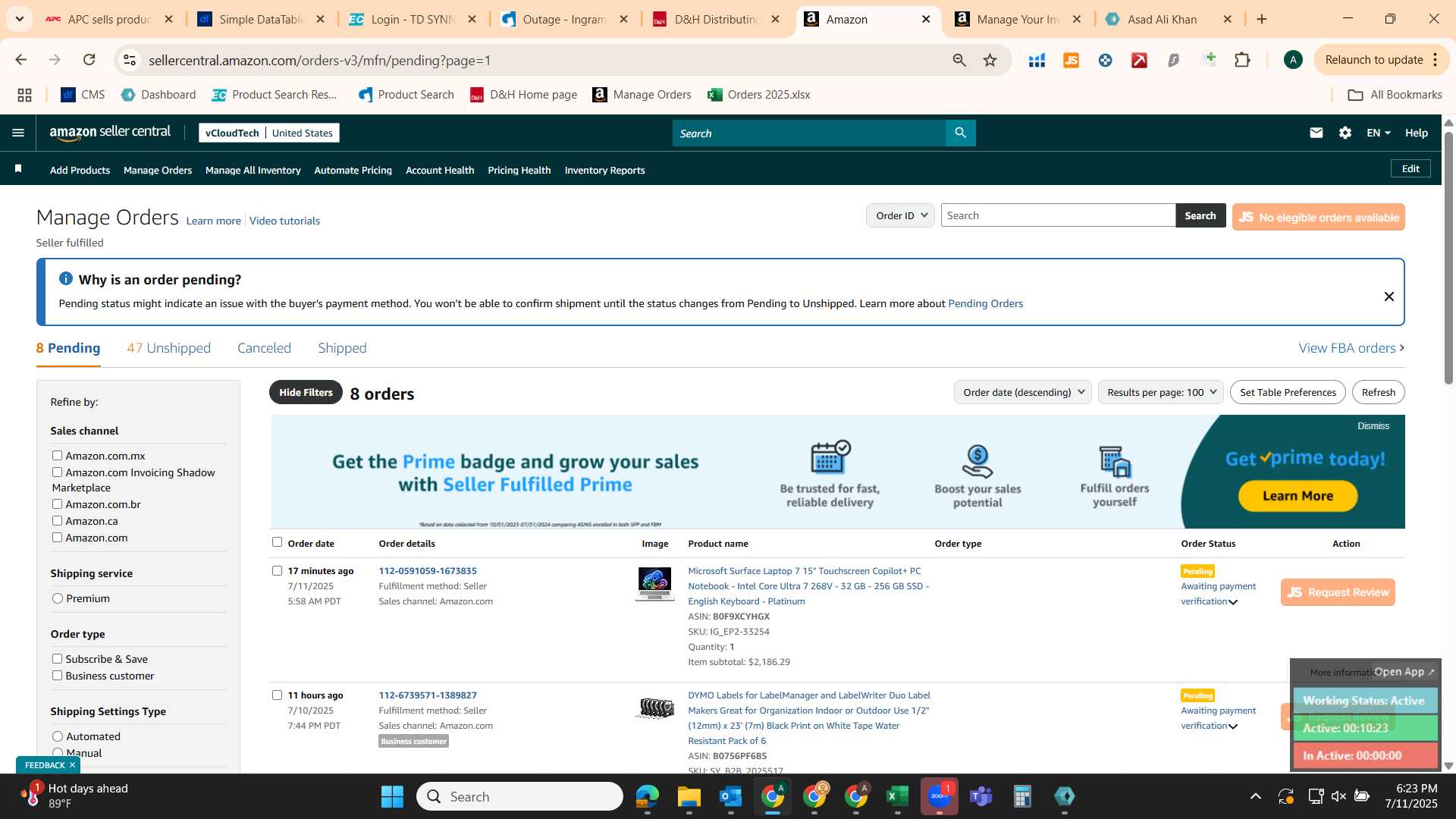This screenshot has height=819, width=1456.
Task: Check the Amazon.ca sales channel
Action: (57, 520)
